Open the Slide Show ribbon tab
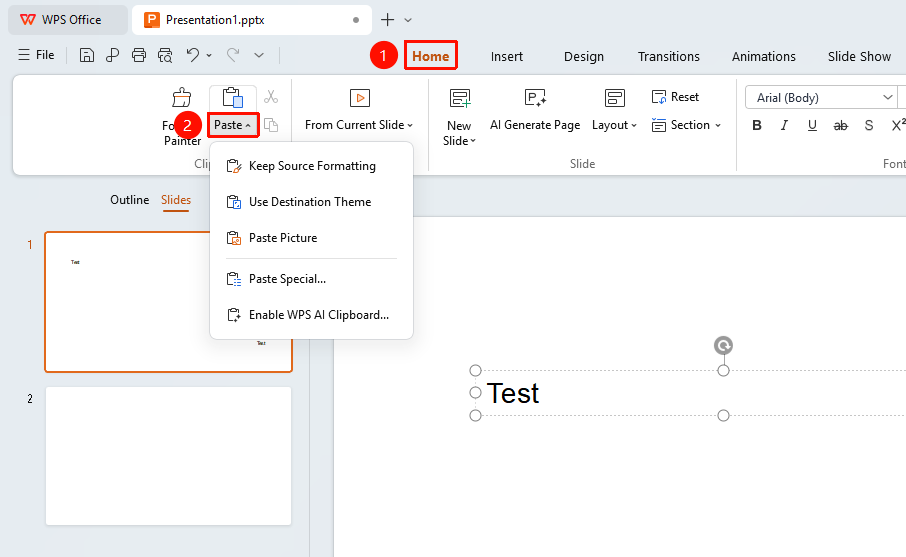906x557 pixels. 859,57
